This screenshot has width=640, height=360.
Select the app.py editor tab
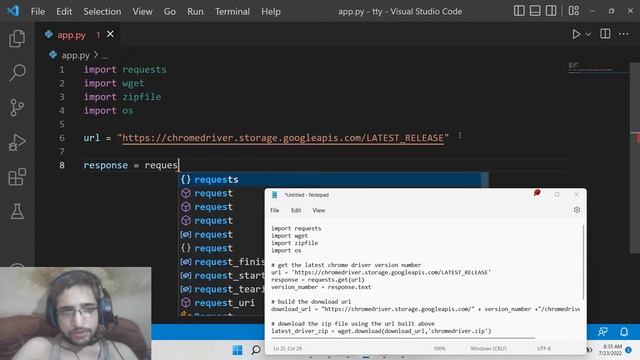pos(71,35)
